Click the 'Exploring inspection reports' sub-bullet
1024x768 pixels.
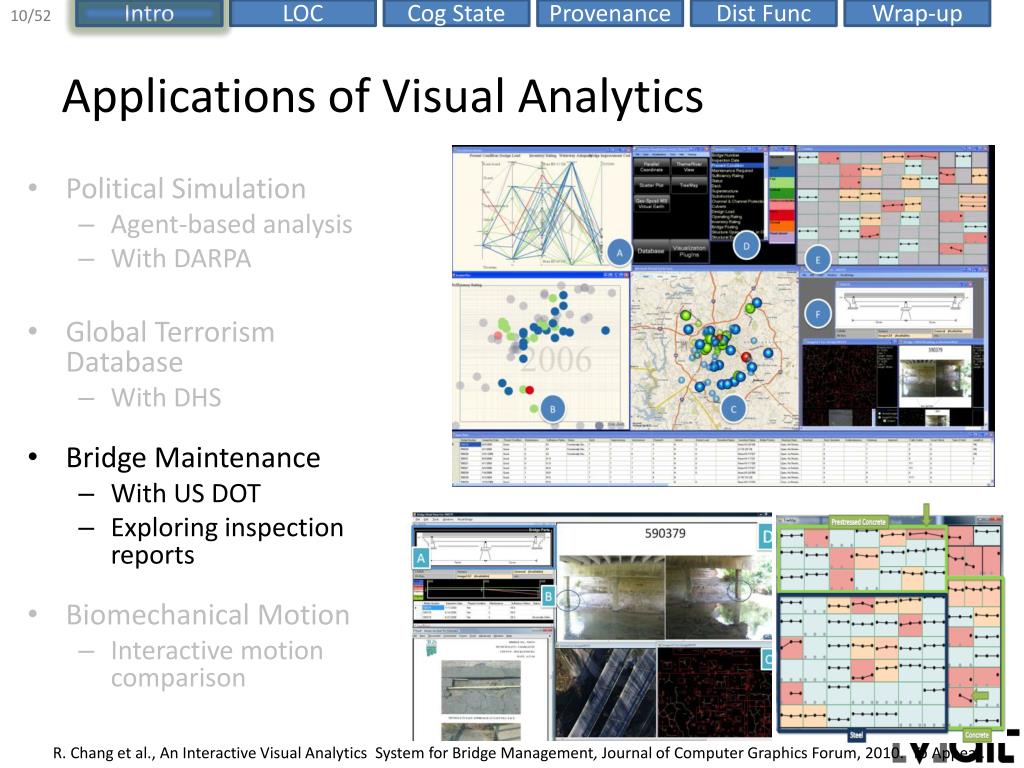click(227, 541)
